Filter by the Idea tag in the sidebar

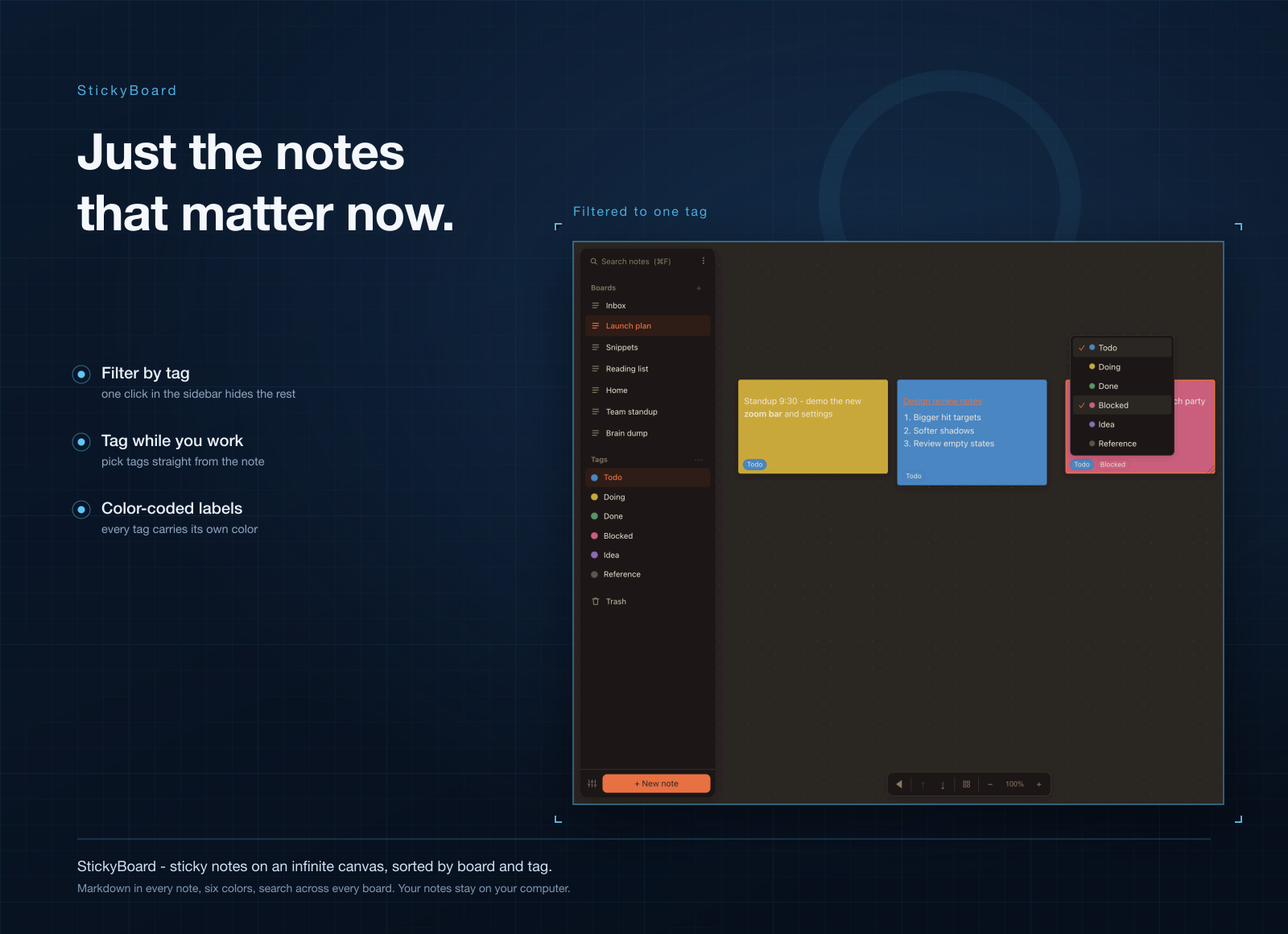point(647,556)
